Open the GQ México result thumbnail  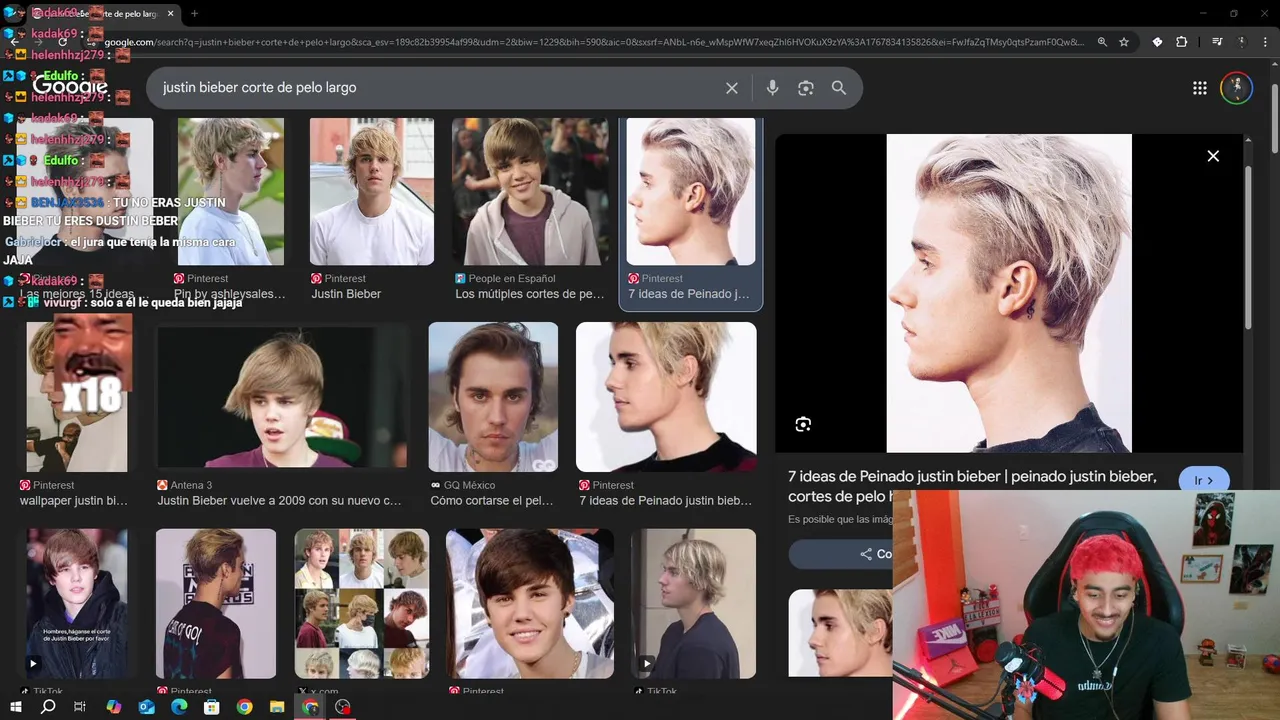pos(493,396)
